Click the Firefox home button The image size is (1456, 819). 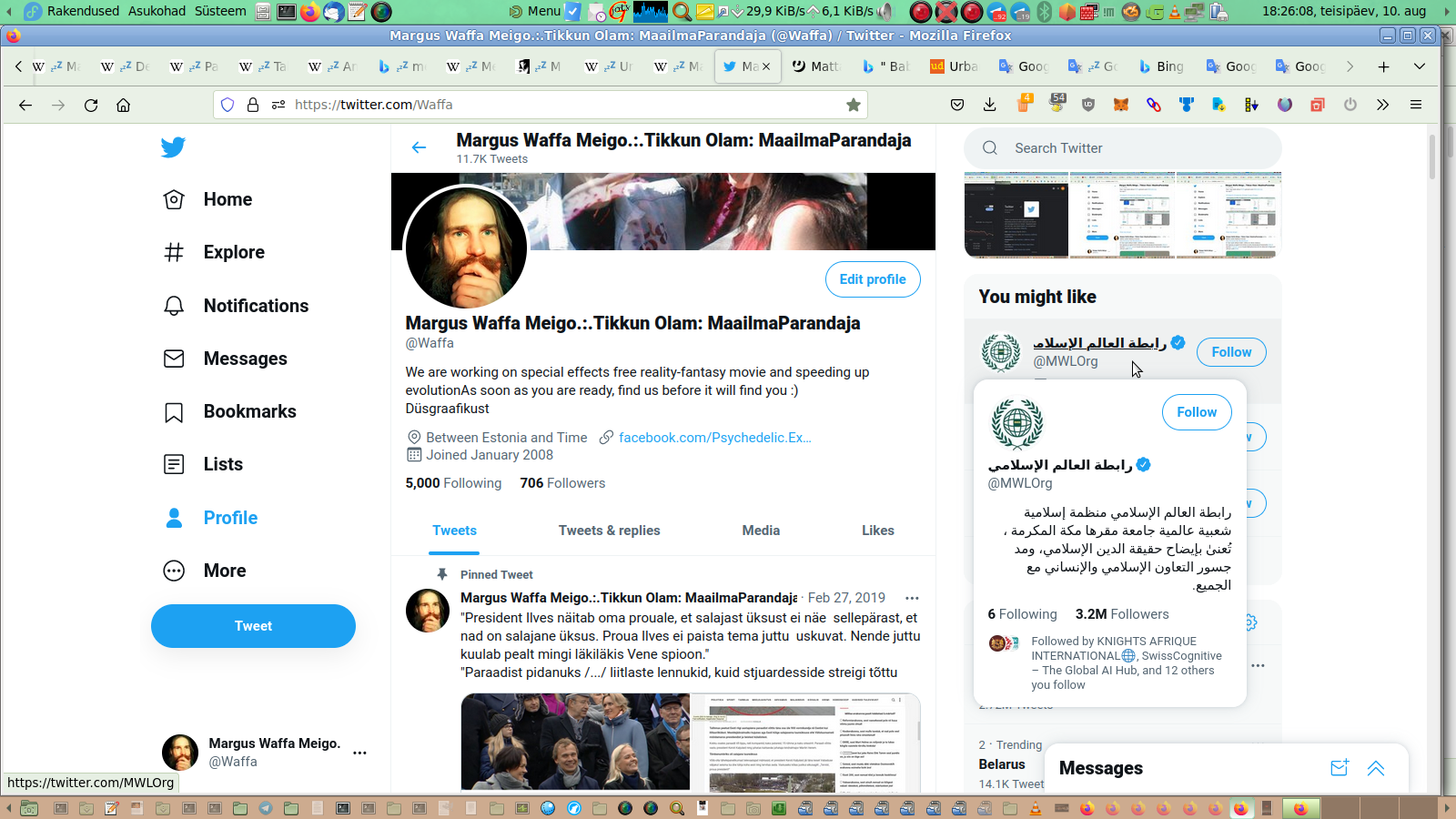click(124, 105)
